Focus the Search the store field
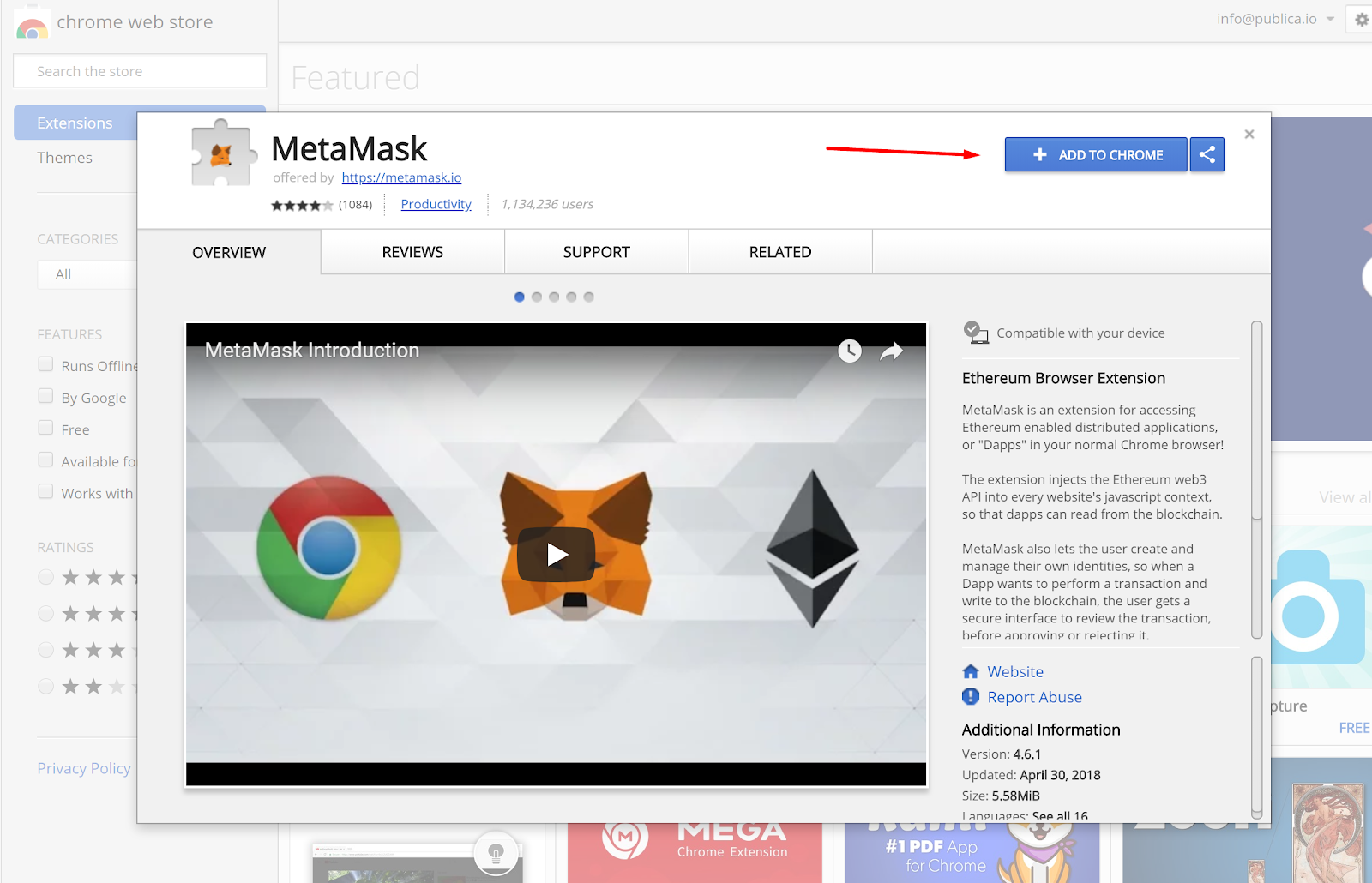The height and width of the screenshot is (883, 1372). click(140, 71)
